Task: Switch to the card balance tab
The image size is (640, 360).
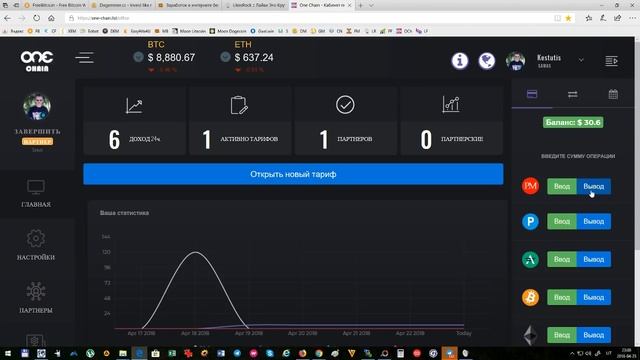Action: pyautogui.click(x=532, y=95)
